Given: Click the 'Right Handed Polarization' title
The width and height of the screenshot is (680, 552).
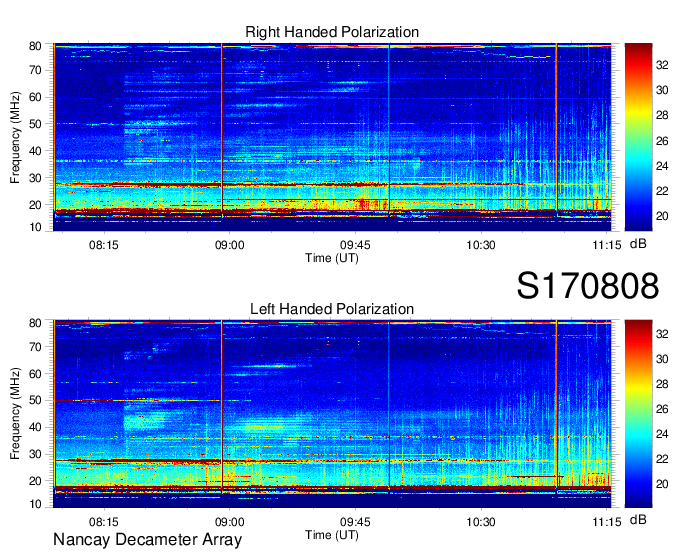Looking at the screenshot, I should tap(332, 32).
